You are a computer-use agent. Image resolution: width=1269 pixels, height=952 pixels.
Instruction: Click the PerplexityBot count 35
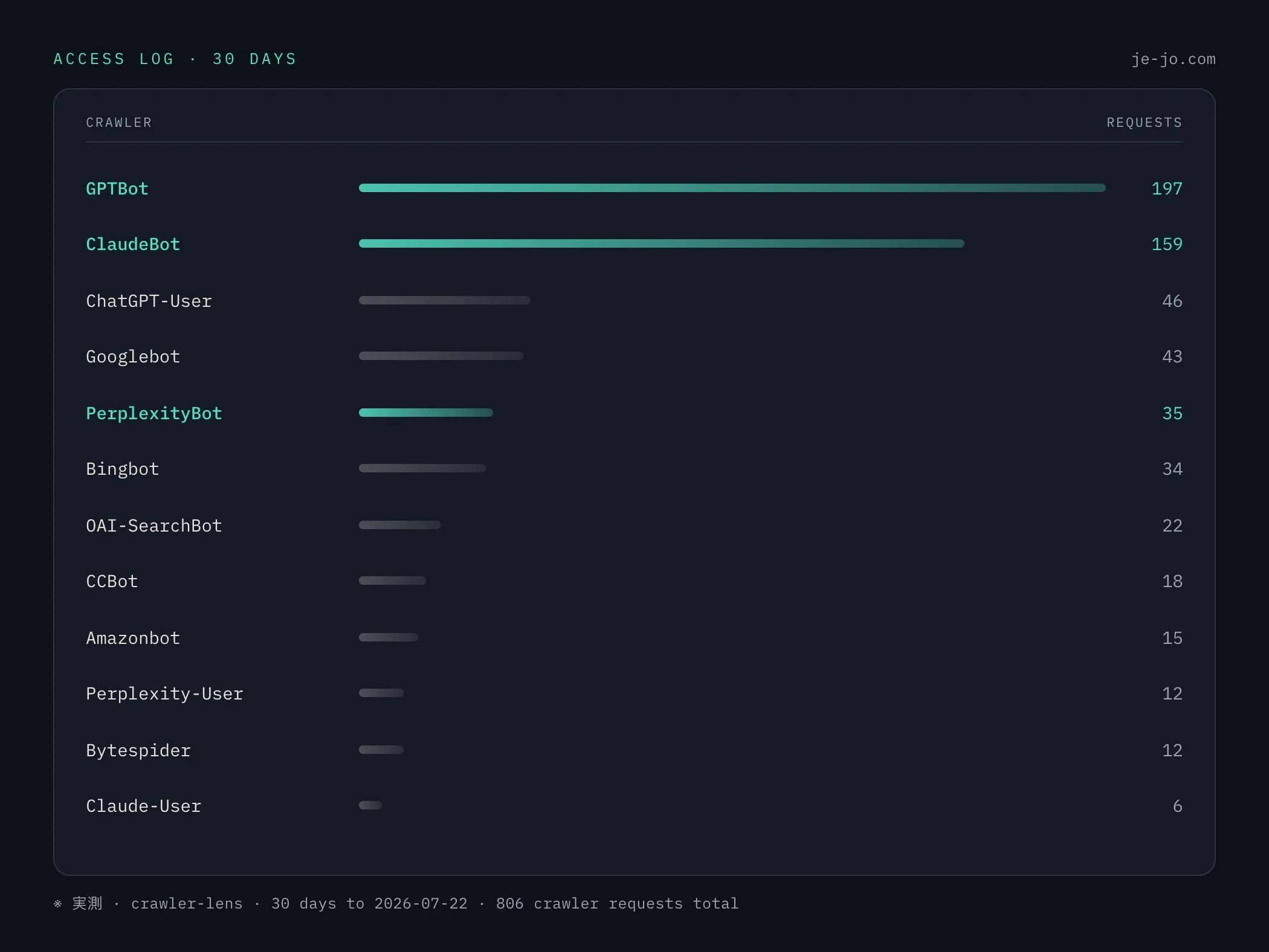[x=1172, y=413]
